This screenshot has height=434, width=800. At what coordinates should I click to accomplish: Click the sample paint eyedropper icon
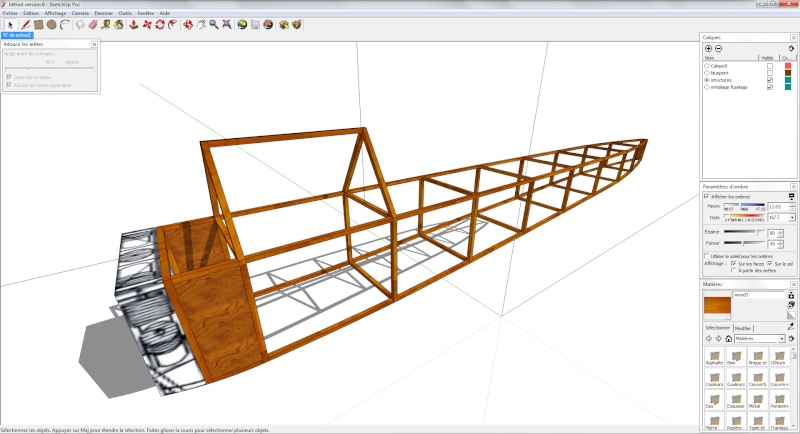pyautogui.click(x=791, y=326)
